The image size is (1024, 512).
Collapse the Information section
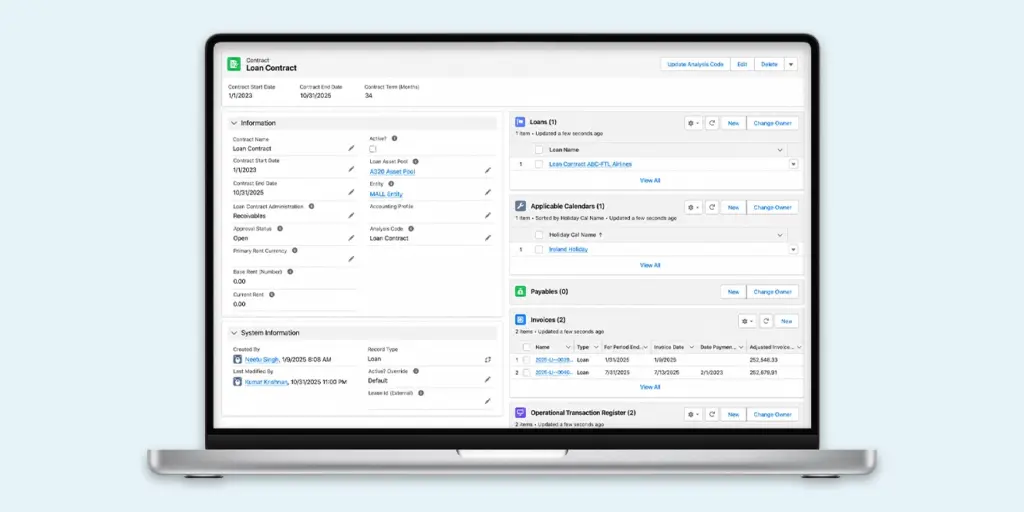(x=234, y=123)
